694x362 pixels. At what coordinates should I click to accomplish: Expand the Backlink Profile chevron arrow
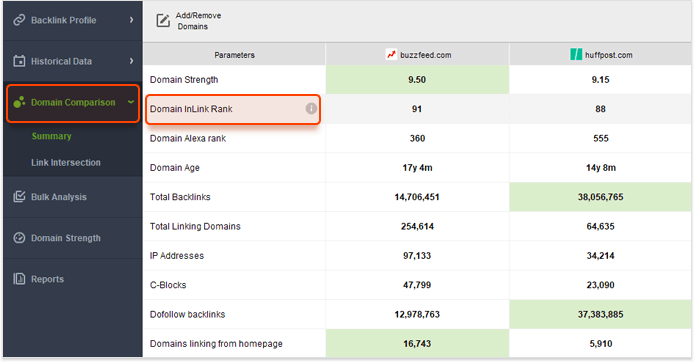[x=131, y=20]
